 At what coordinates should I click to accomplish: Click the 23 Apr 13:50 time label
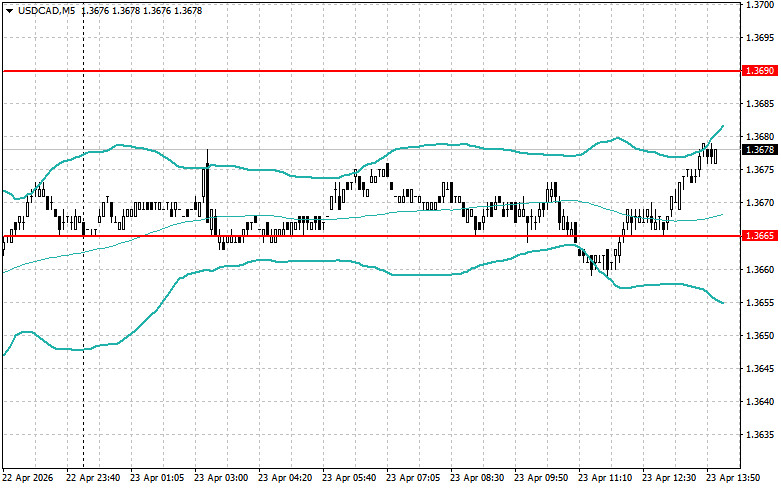[733, 478]
